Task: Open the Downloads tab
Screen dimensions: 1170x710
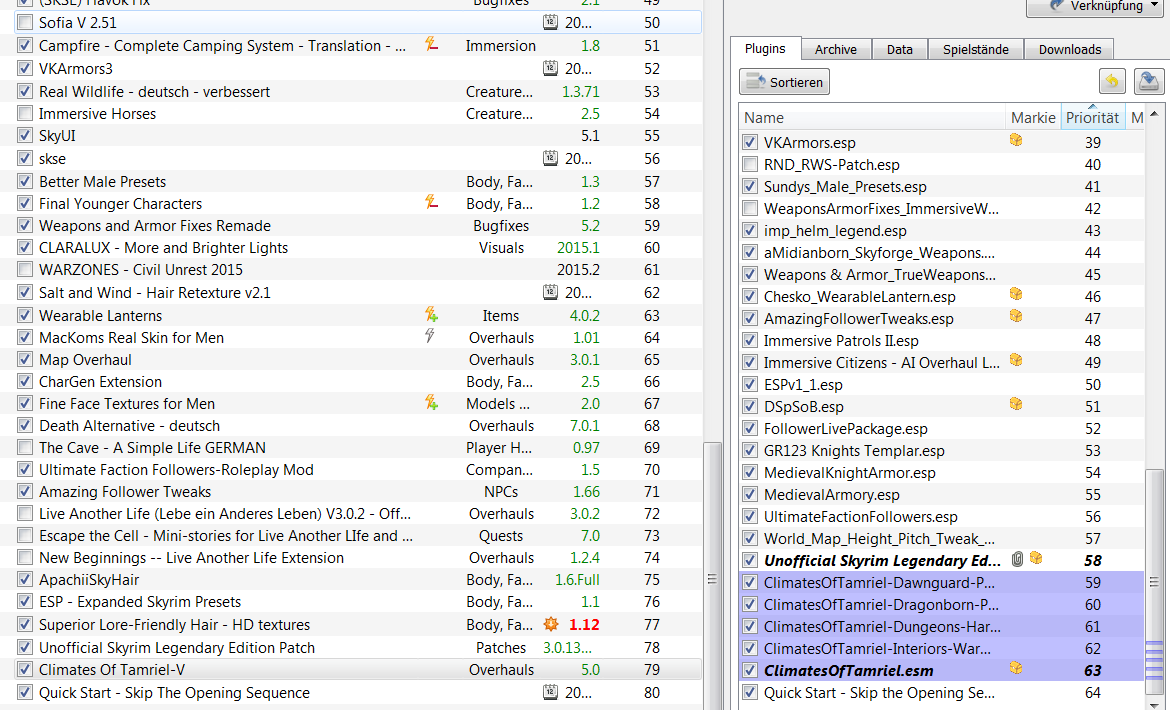Action: 1069,49
